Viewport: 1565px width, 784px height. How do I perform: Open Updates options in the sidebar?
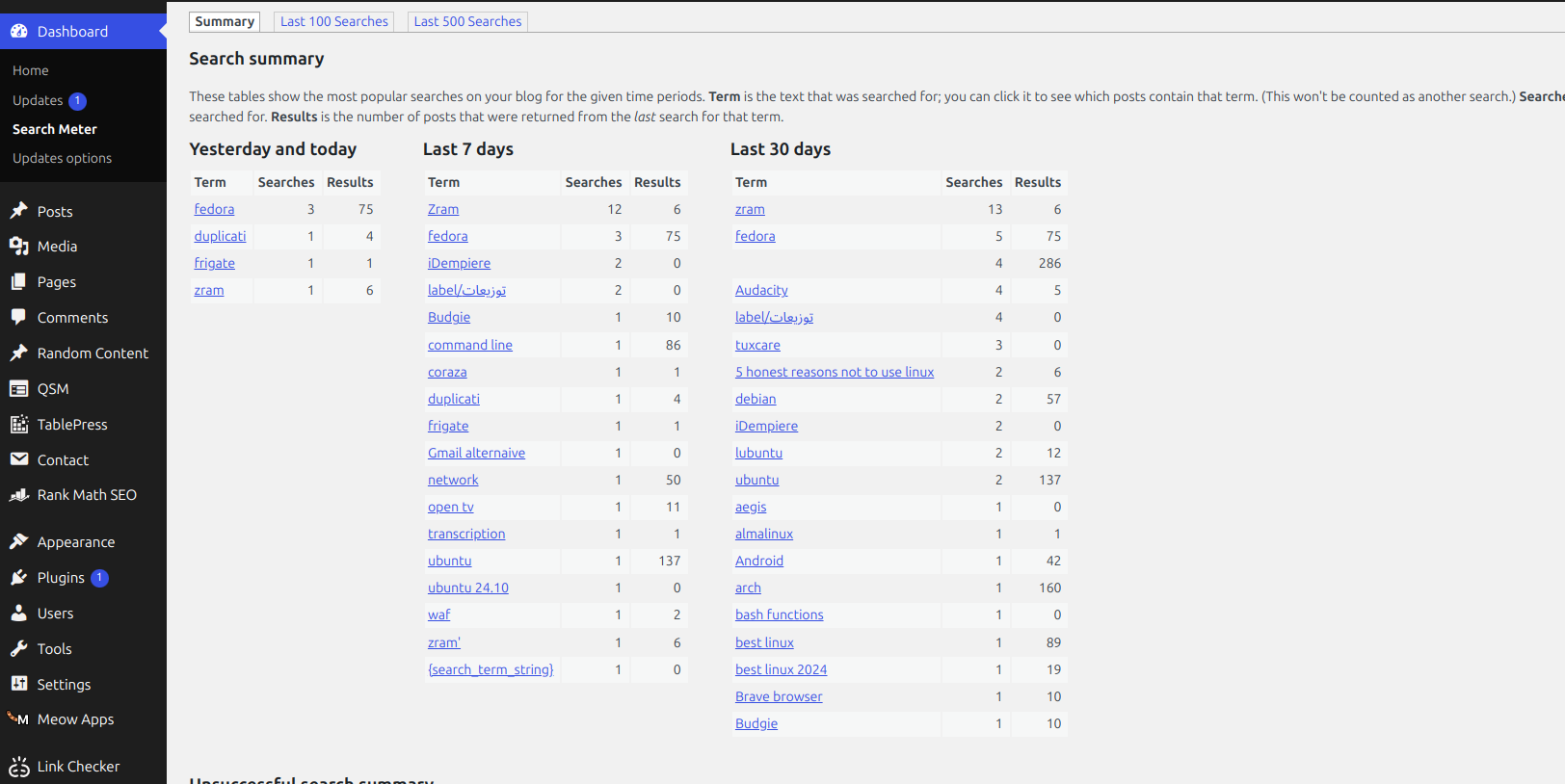tap(62, 158)
